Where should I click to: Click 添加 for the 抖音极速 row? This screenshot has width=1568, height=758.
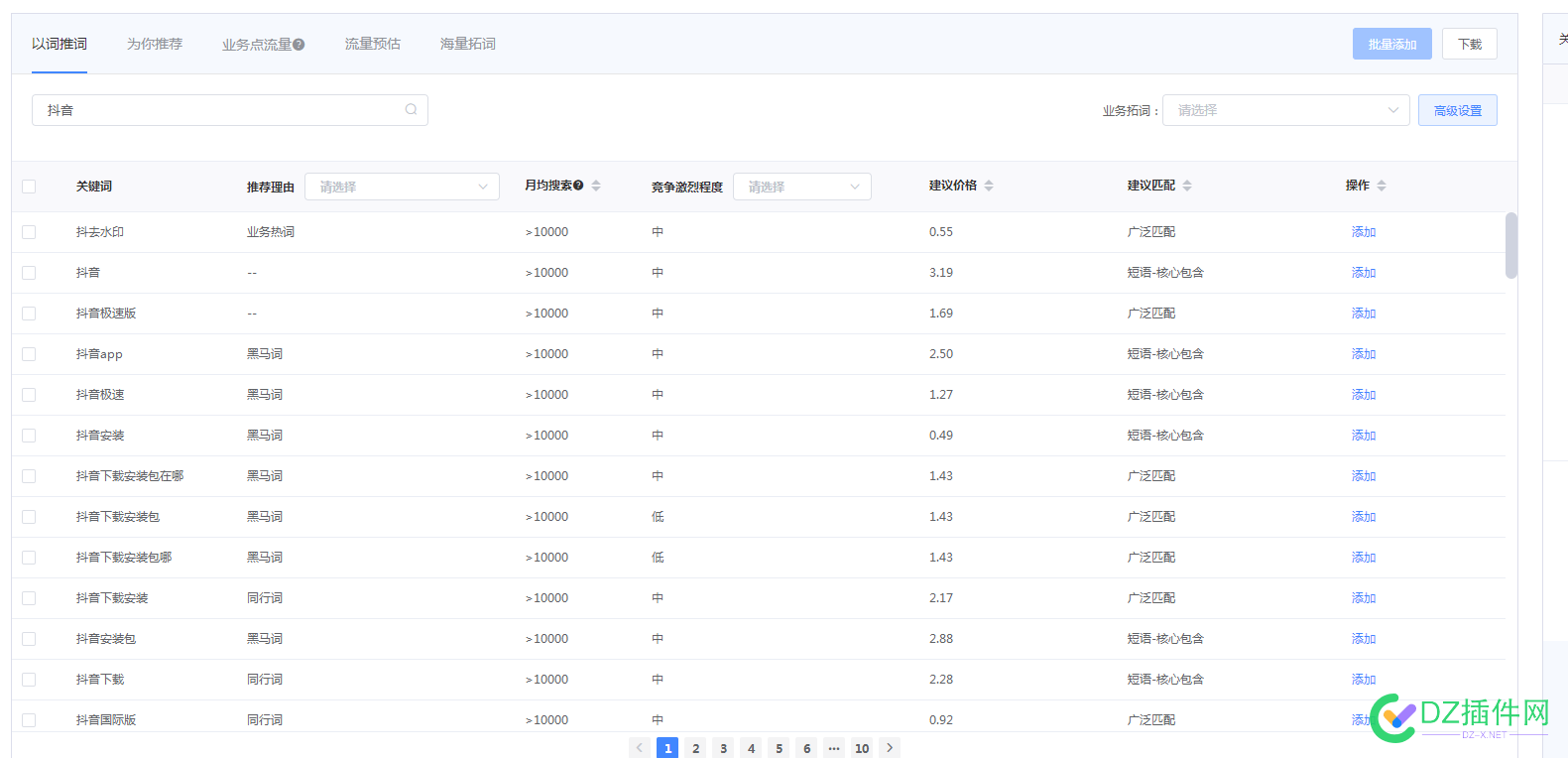(1364, 395)
